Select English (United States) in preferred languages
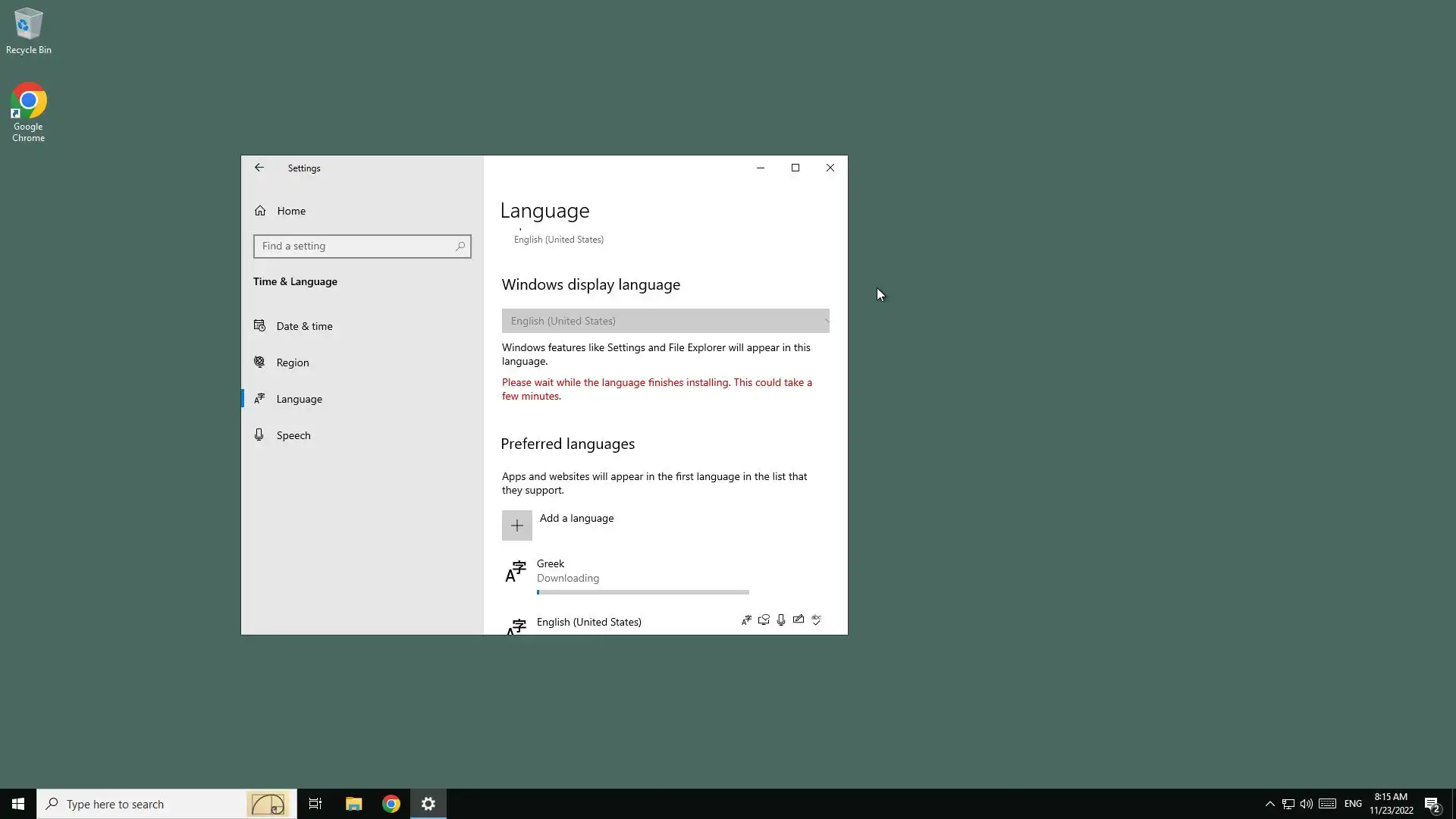1456x819 pixels. (x=588, y=622)
